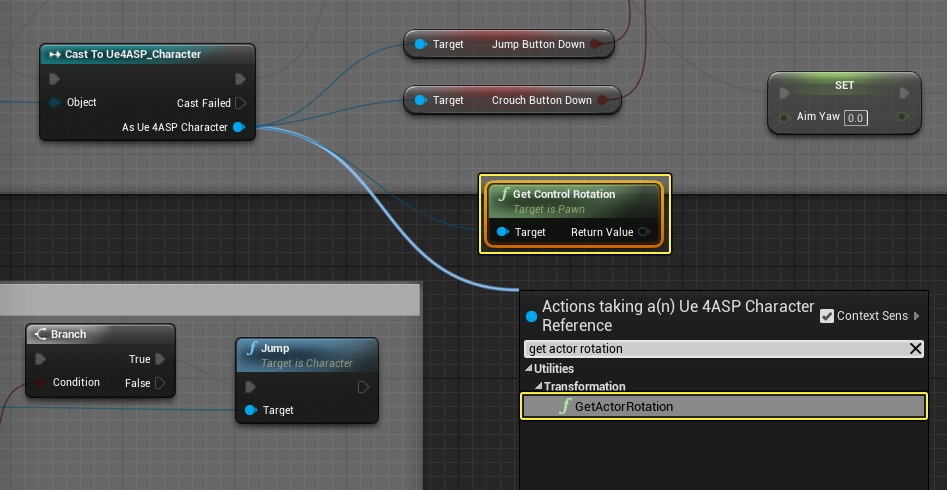Select the Get Control Rotation node title

point(564,195)
